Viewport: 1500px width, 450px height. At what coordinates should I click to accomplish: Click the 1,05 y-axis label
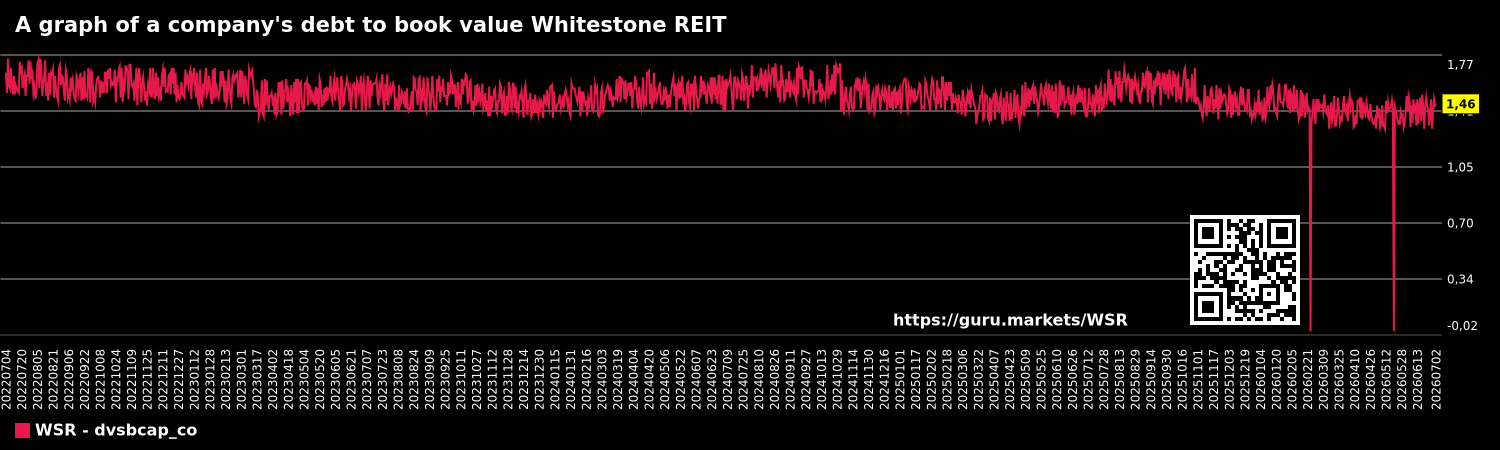1460,167
